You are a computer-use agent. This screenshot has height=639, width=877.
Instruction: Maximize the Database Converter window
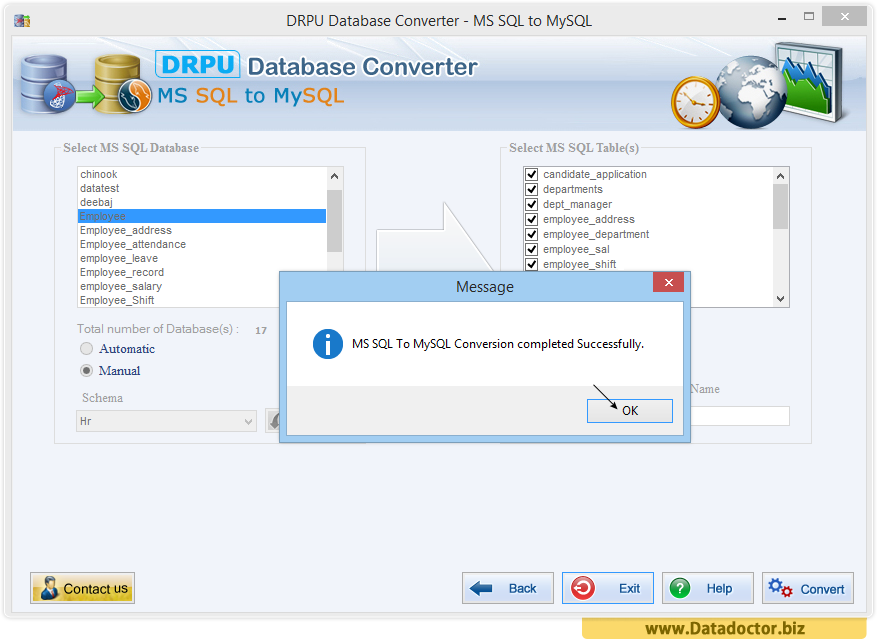pos(809,17)
